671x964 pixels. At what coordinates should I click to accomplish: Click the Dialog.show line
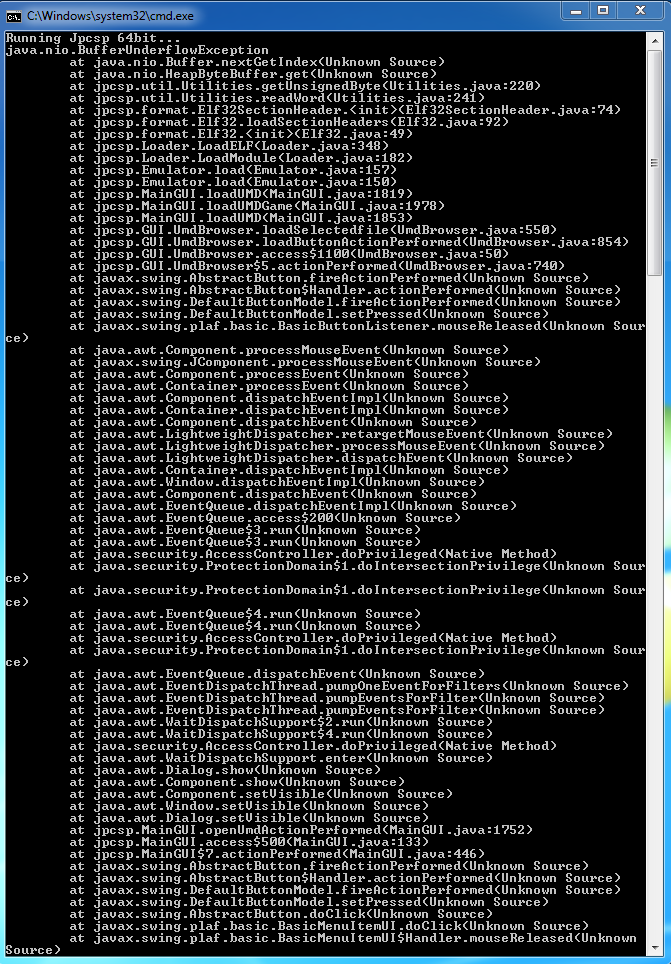(x=224, y=770)
